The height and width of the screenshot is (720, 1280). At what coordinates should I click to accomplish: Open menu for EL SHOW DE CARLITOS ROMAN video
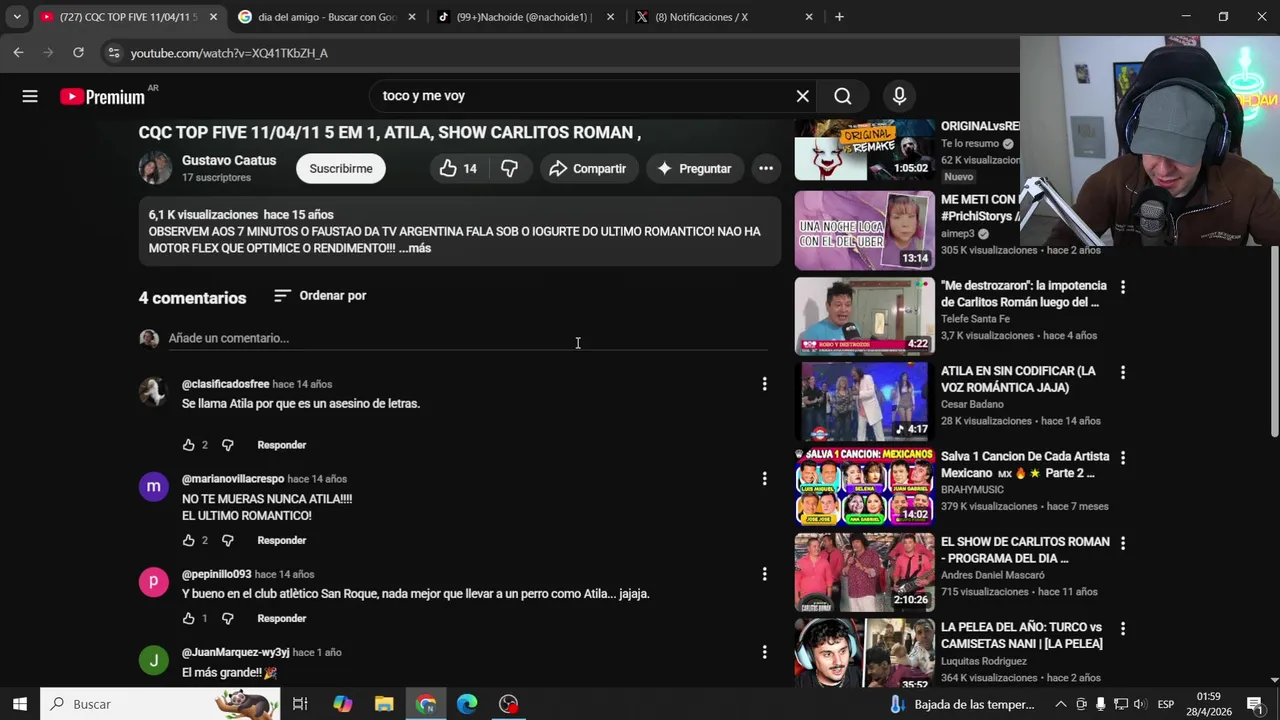pyautogui.click(x=1122, y=543)
